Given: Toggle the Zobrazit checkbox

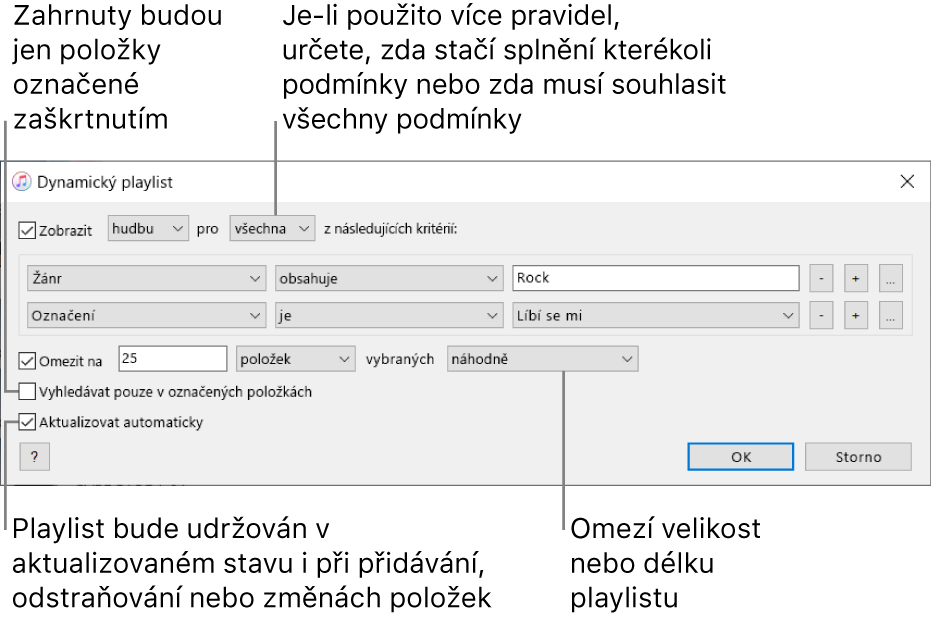Looking at the screenshot, I should click(27, 230).
